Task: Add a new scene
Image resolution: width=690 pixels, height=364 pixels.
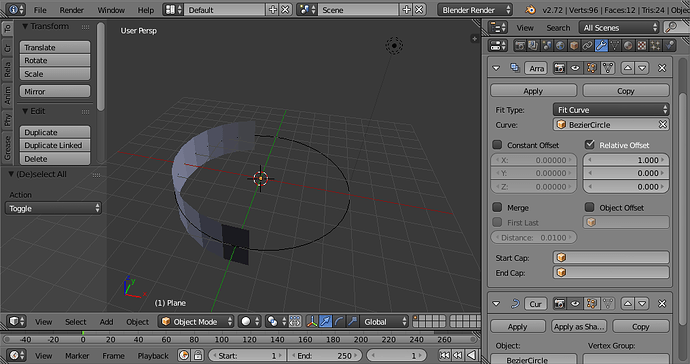Action: pyautogui.click(x=407, y=10)
